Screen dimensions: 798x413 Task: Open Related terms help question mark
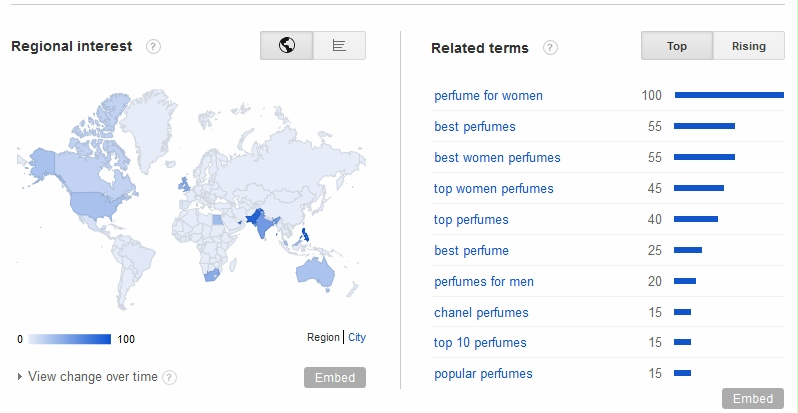coord(550,48)
